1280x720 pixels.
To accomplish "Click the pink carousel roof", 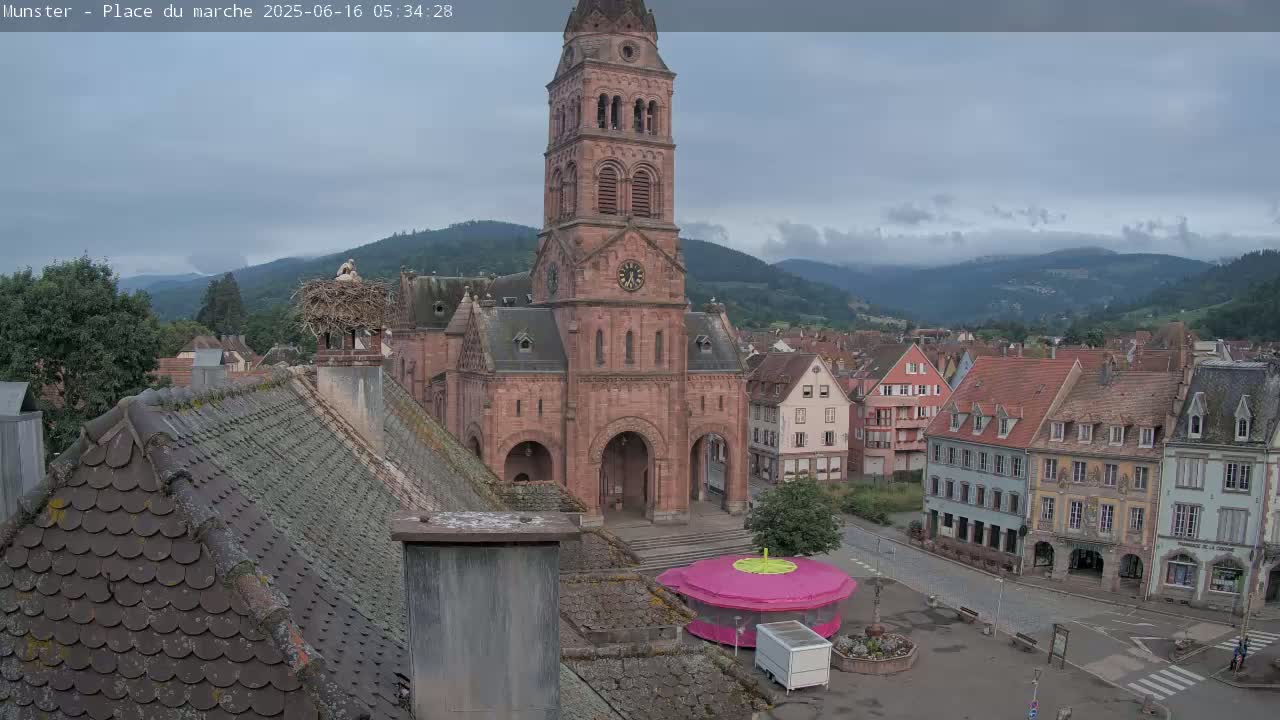I will pyautogui.click(x=757, y=582).
